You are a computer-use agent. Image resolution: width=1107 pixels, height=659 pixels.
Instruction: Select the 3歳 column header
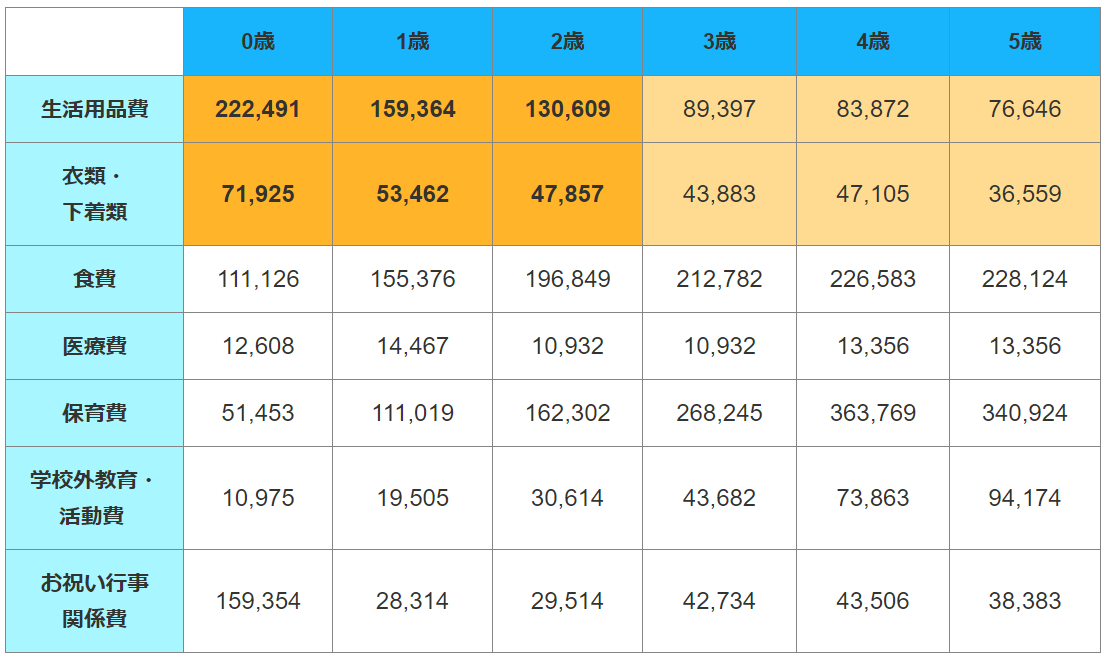pyautogui.click(x=719, y=41)
